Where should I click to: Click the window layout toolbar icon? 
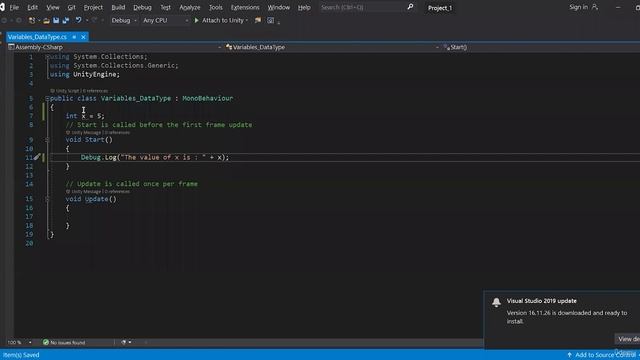click(x=271, y=20)
